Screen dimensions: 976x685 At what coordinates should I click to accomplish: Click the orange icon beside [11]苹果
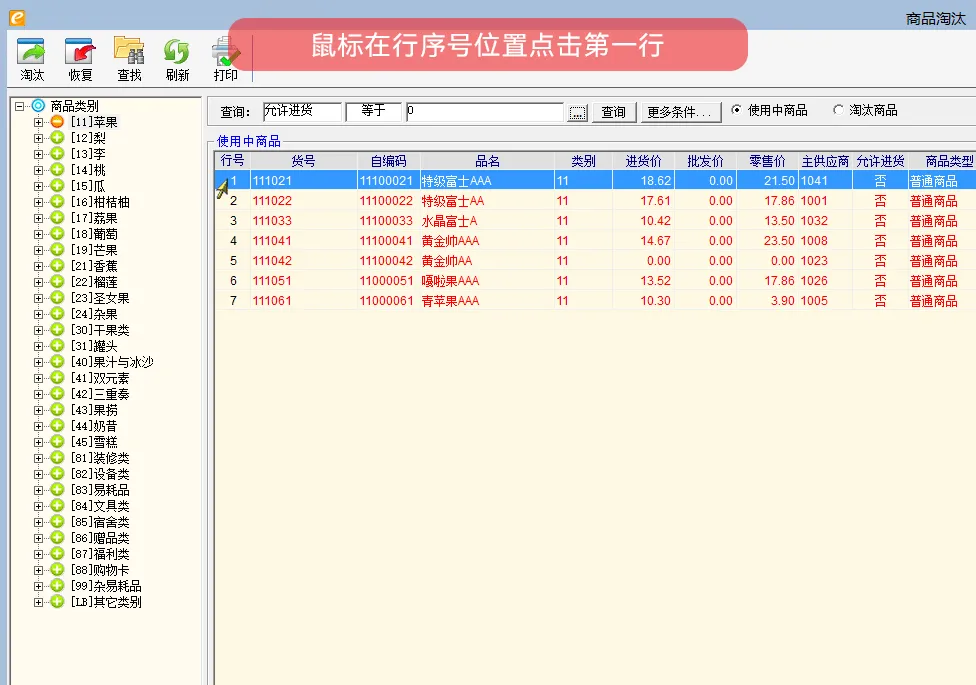point(58,122)
